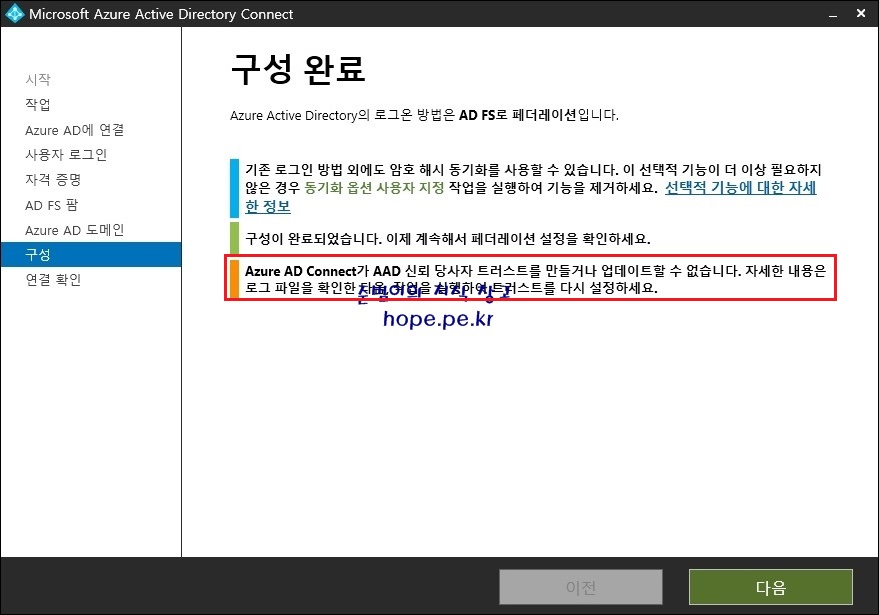Click the AAD 신뢰 당사자 트러스트 warning message
Viewport: 879px width, 615px height.
point(535,279)
